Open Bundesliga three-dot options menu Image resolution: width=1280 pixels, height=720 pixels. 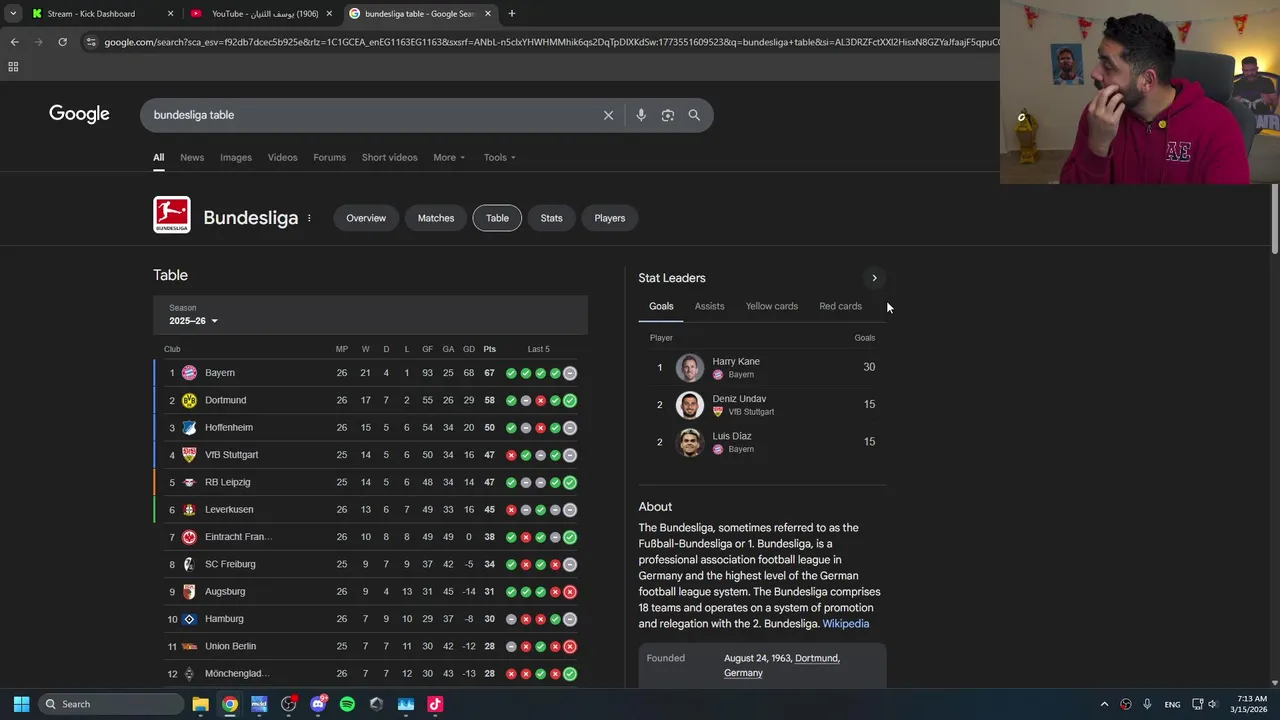pyautogui.click(x=309, y=218)
